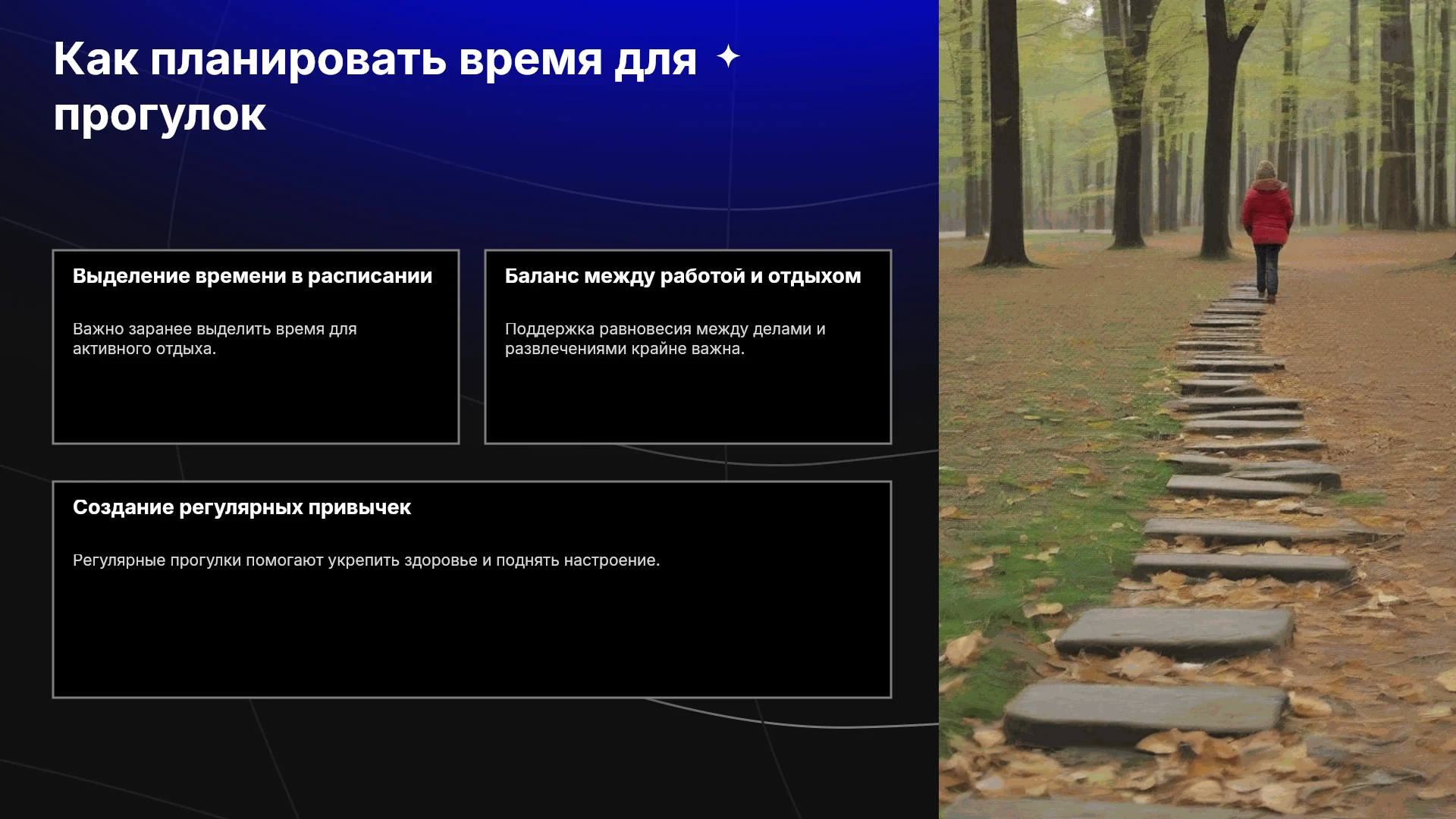Click the empty lower area of the 'Баланс между работой' card
This screenshot has width=1456, height=819.
pyautogui.click(x=688, y=402)
